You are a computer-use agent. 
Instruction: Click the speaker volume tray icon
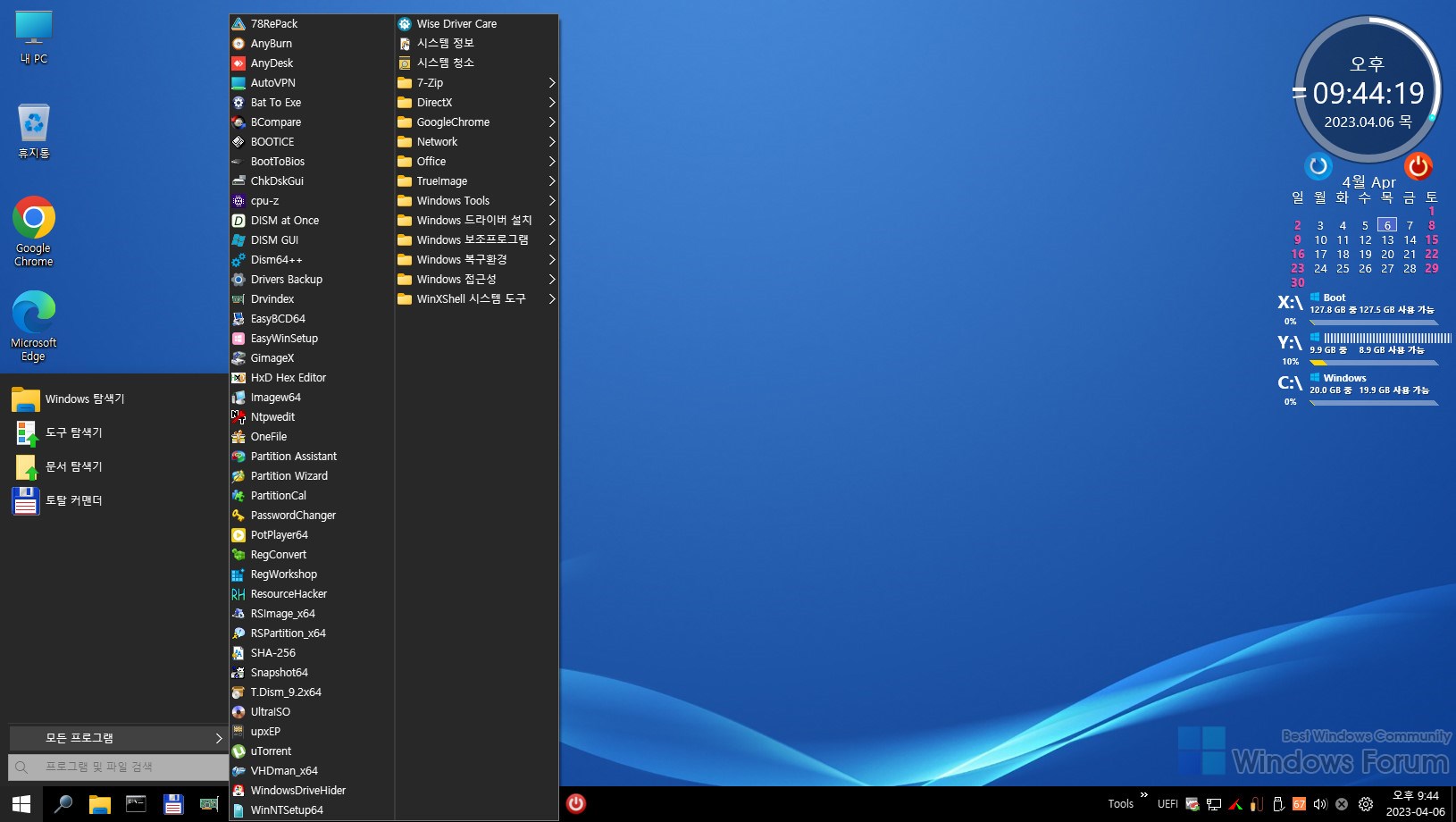click(x=1320, y=804)
